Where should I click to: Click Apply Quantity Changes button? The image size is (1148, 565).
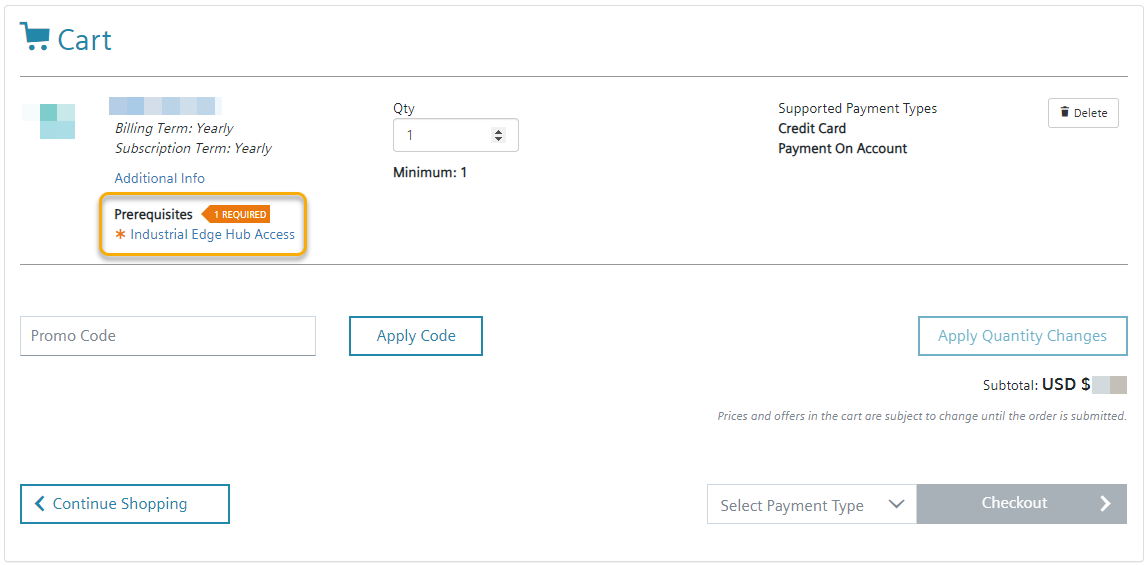tap(1022, 336)
